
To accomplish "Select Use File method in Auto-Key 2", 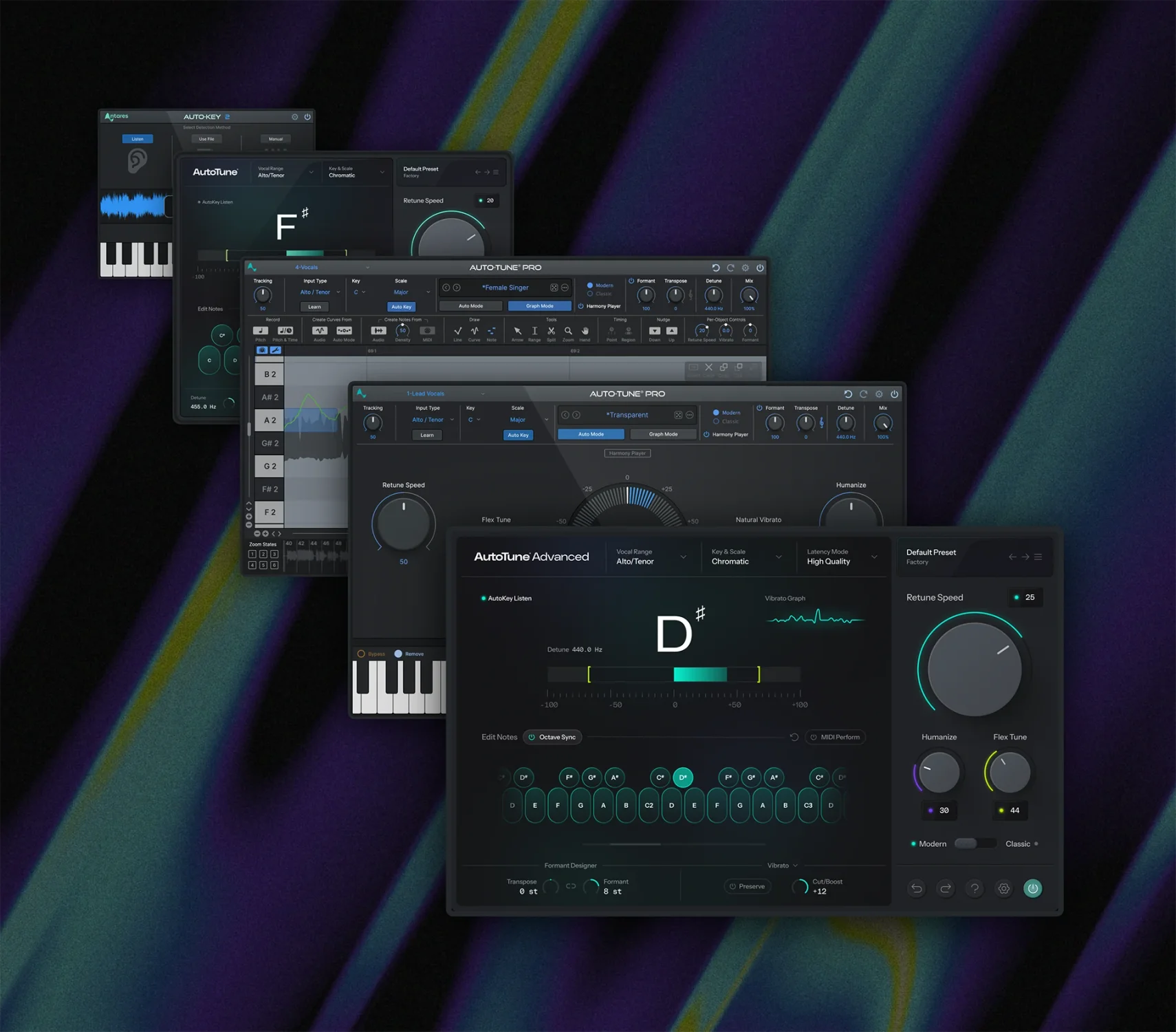I will coord(206,139).
